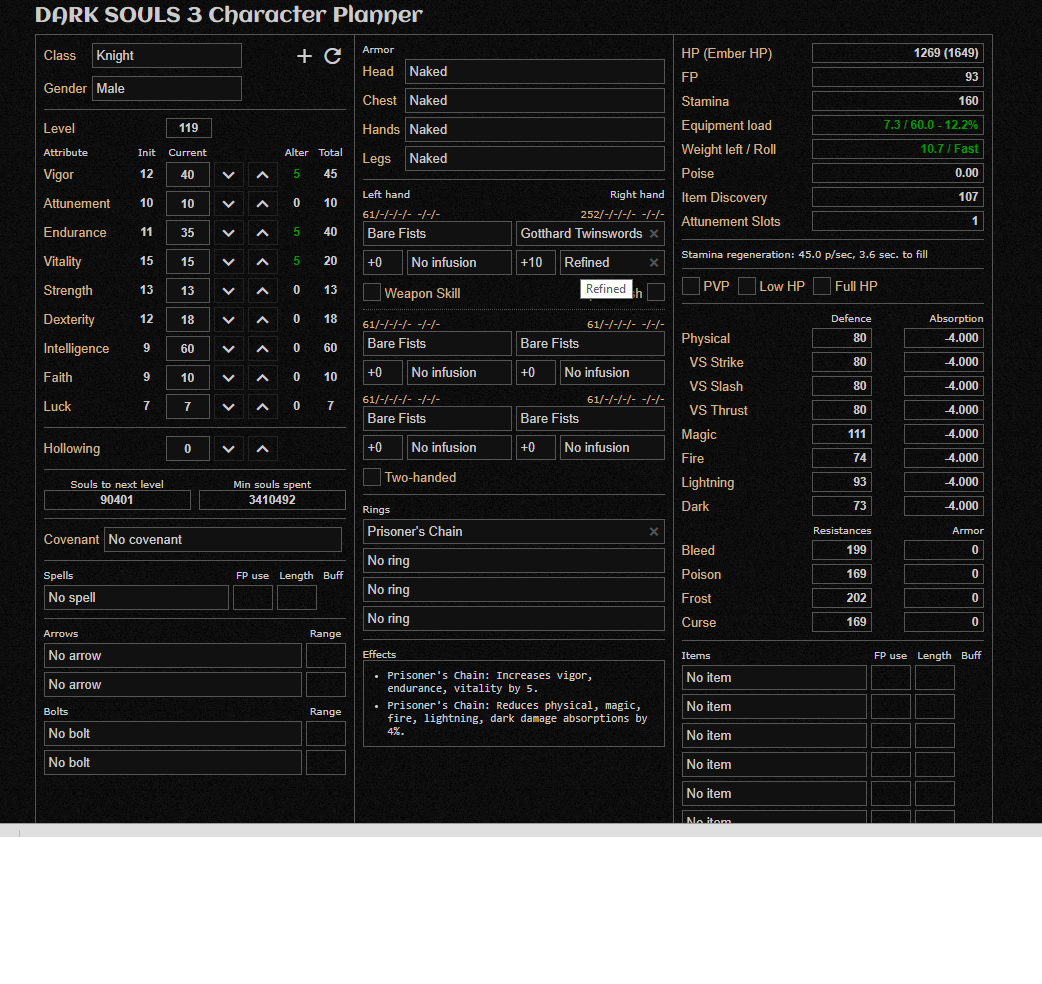Enable the PVP checkbox
This screenshot has height=984, width=1042.
click(x=691, y=286)
